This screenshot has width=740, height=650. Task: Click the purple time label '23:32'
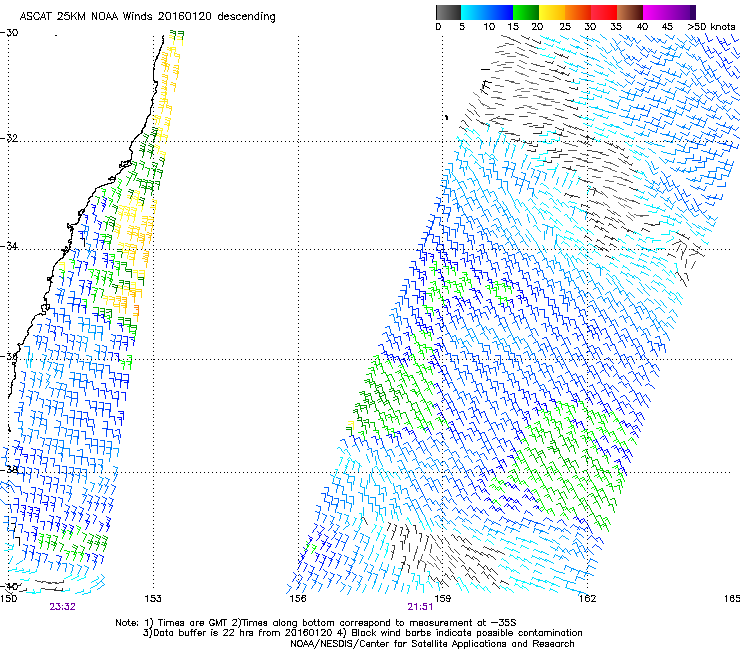(x=62, y=607)
